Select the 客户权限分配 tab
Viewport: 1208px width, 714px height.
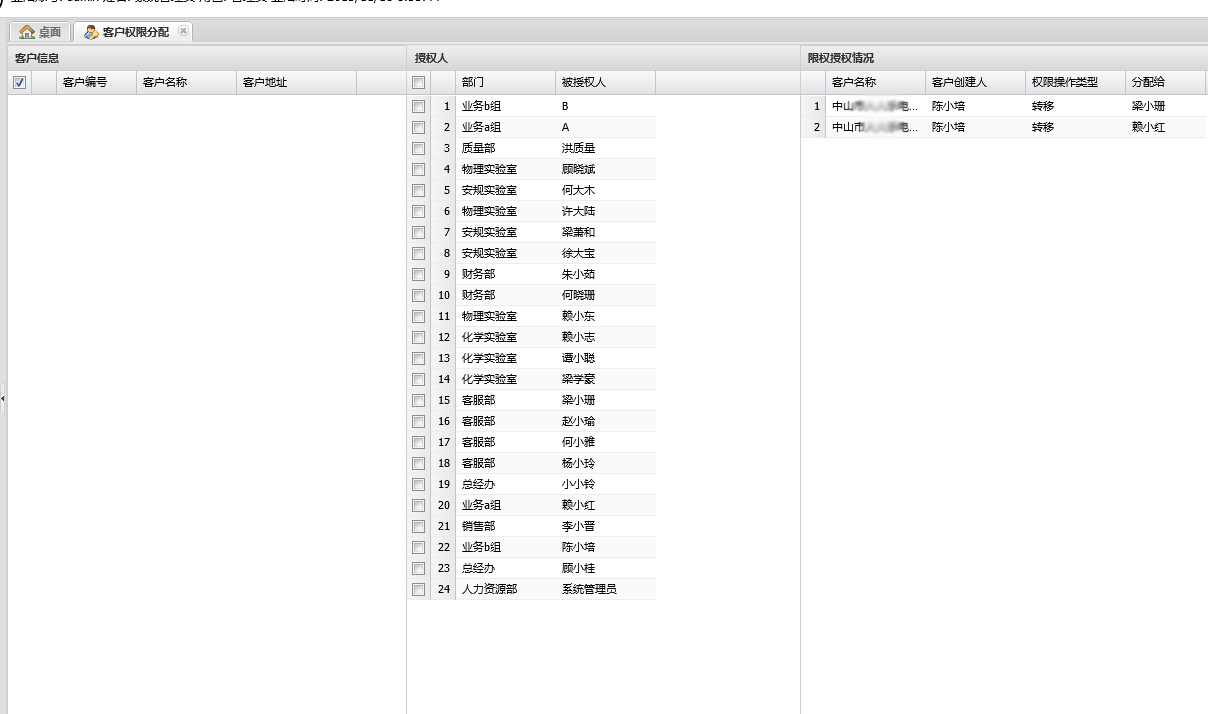(128, 32)
